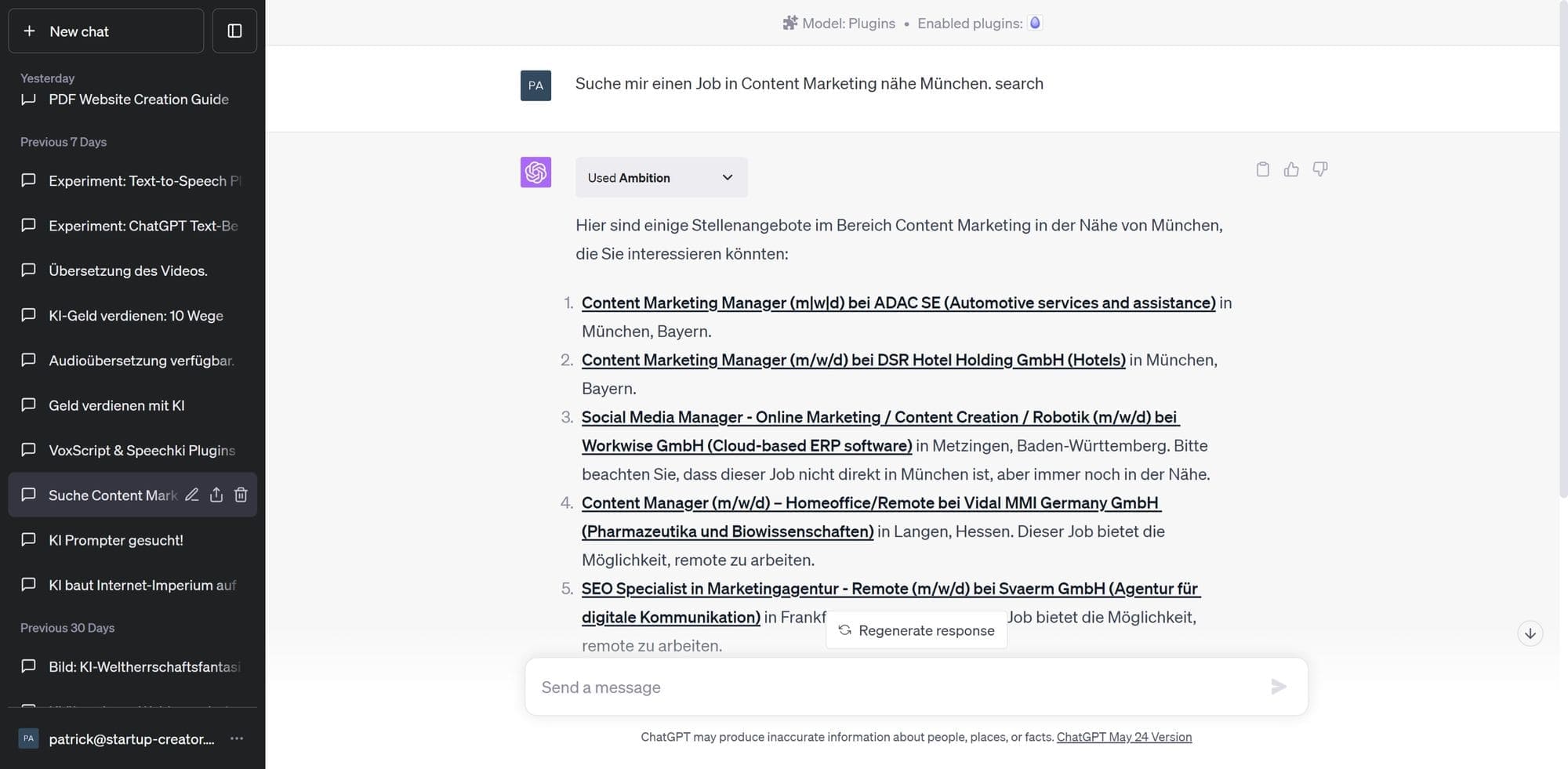Click the user prompt text about München
The height and width of the screenshot is (769, 1568).
pos(809,83)
